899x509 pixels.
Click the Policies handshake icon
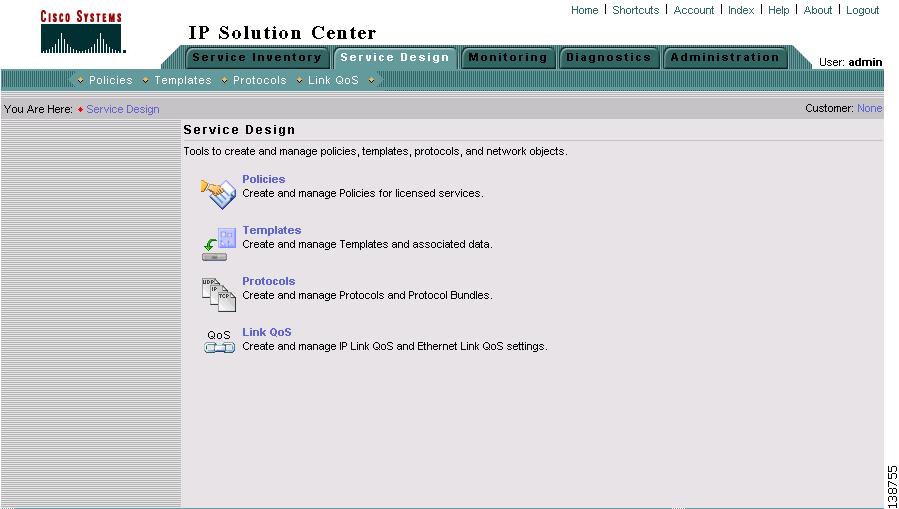[218, 193]
